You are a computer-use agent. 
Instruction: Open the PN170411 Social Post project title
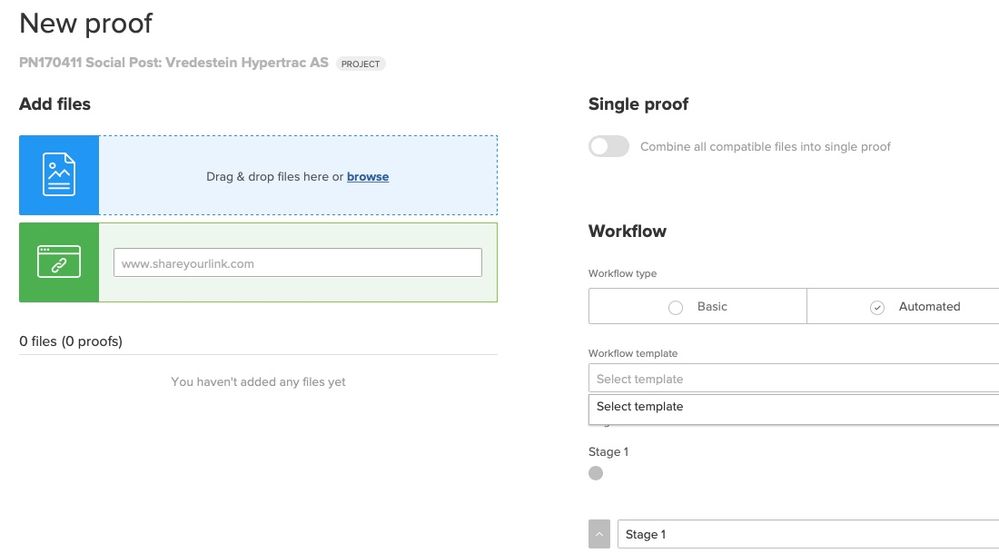coord(174,63)
